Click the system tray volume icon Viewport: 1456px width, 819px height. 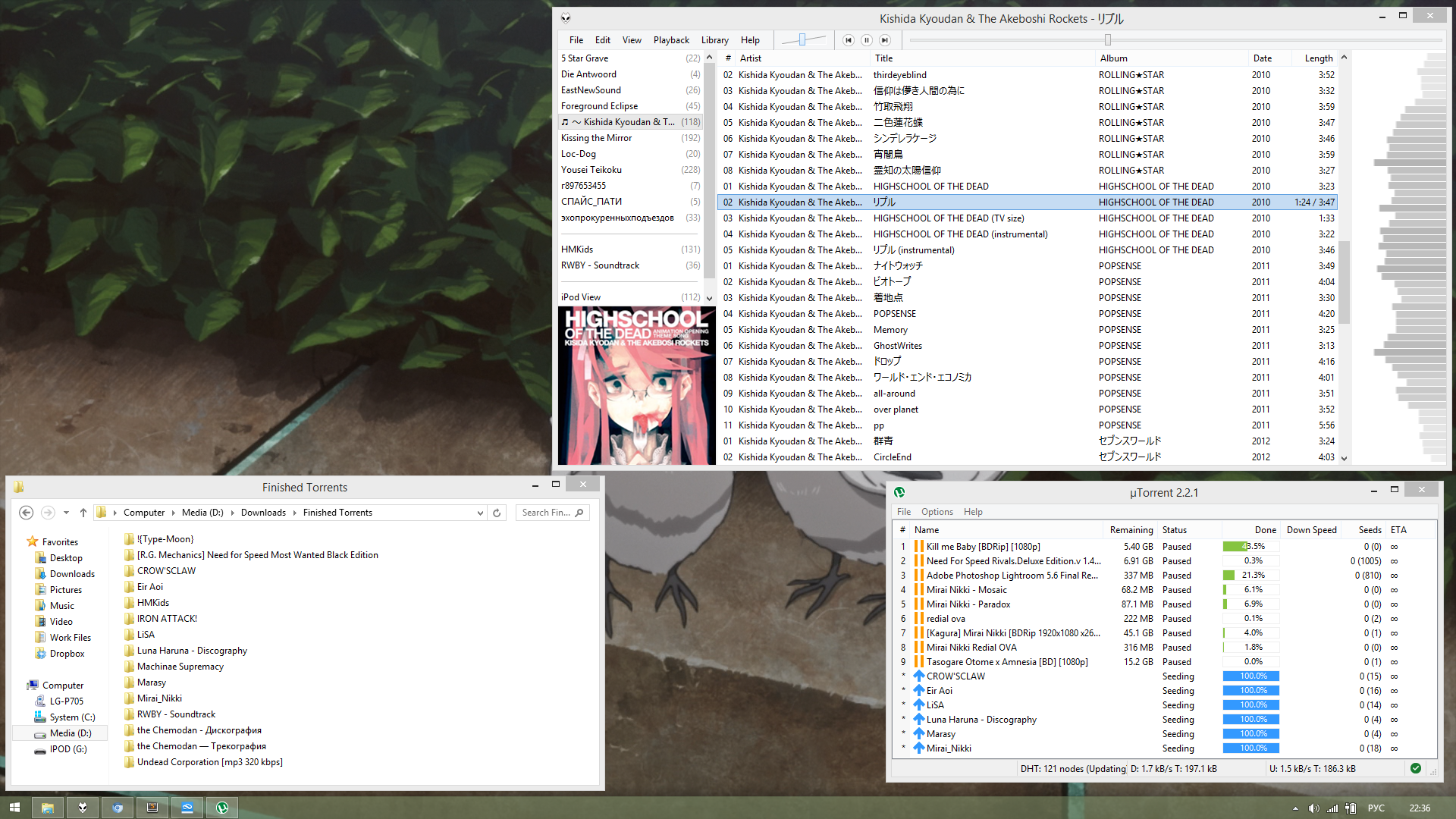1313,808
